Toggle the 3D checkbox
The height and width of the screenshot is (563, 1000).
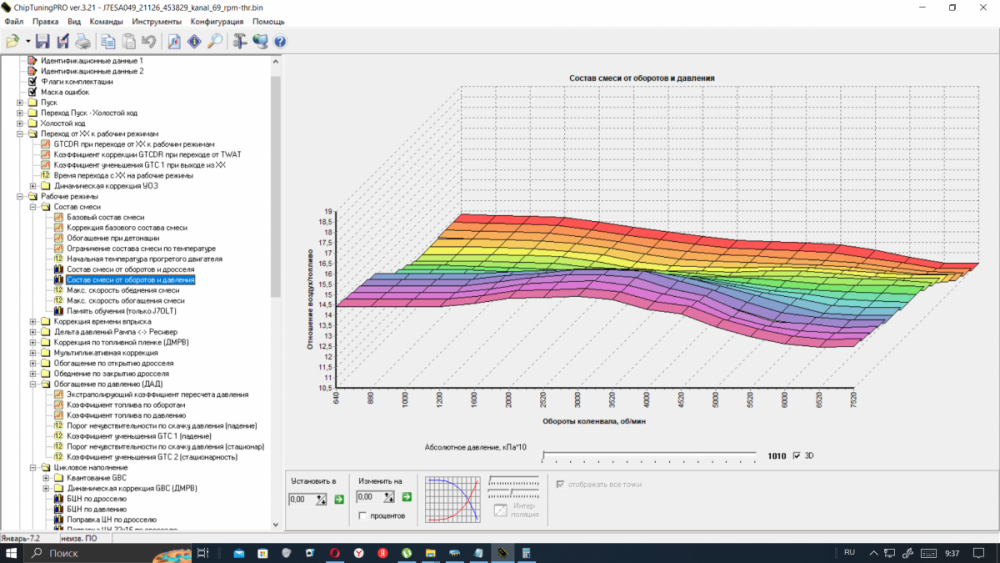pos(797,456)
